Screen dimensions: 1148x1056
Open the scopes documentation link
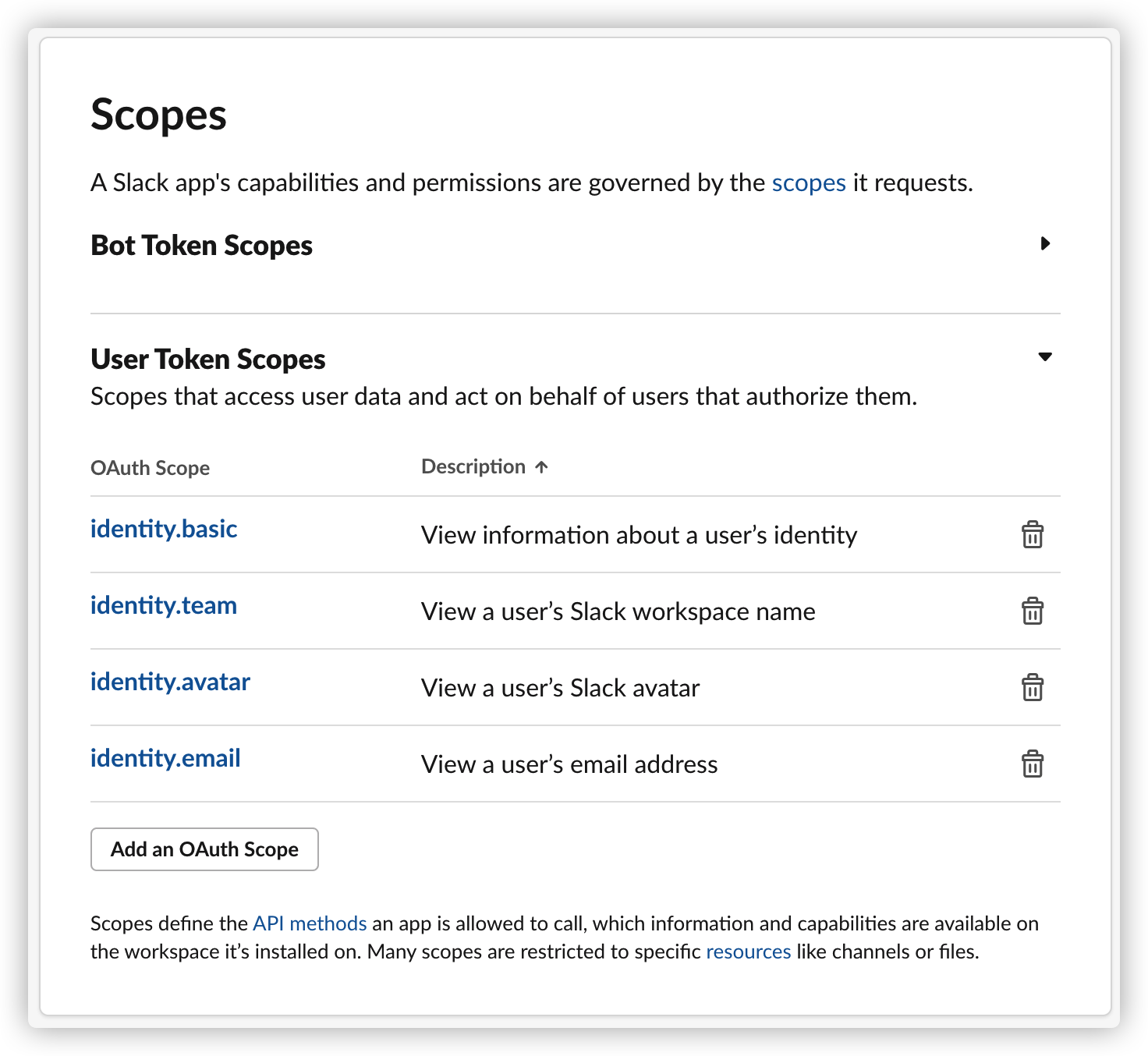click(809, 182)
